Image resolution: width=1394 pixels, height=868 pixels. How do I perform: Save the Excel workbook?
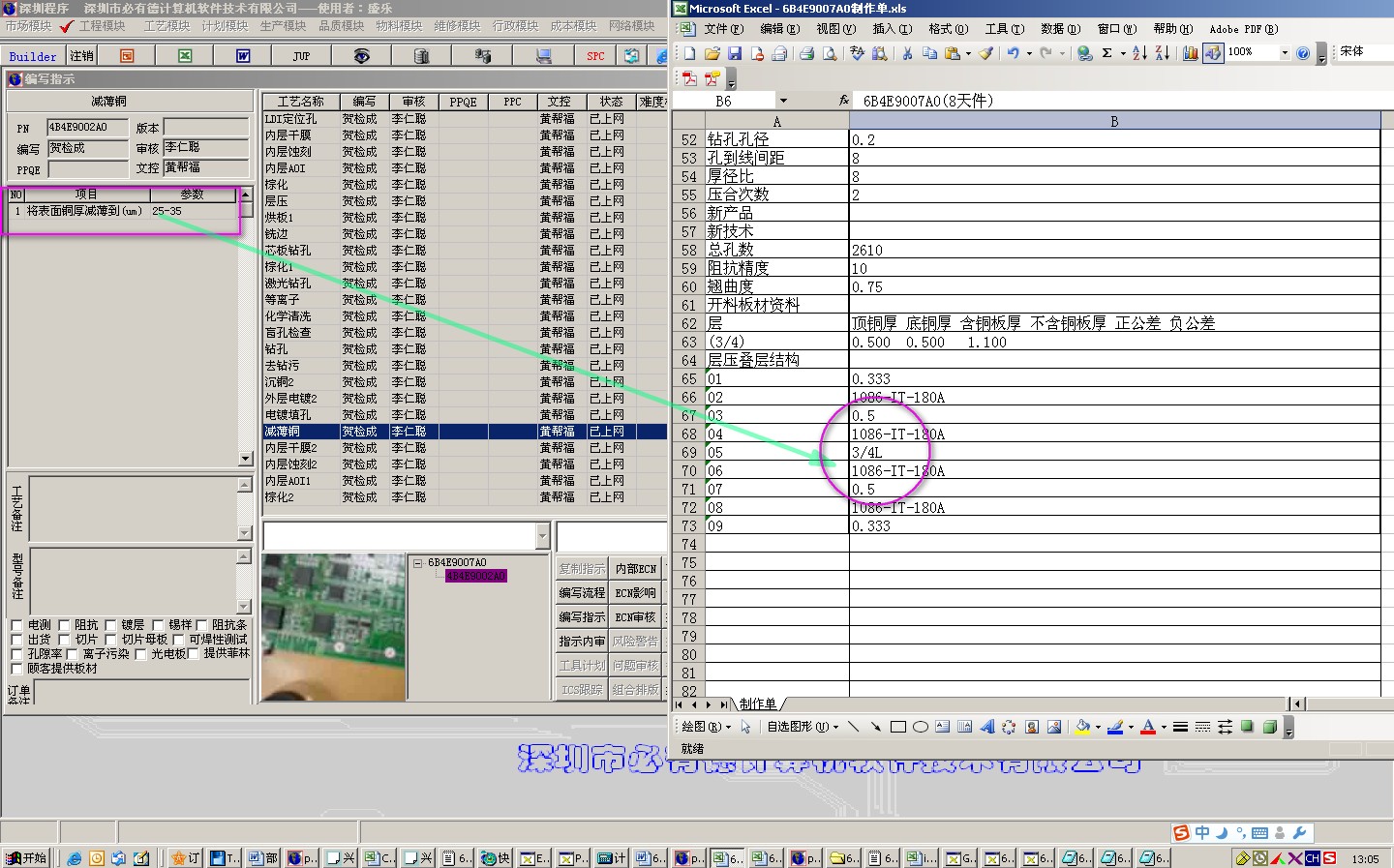coord(734,53)
